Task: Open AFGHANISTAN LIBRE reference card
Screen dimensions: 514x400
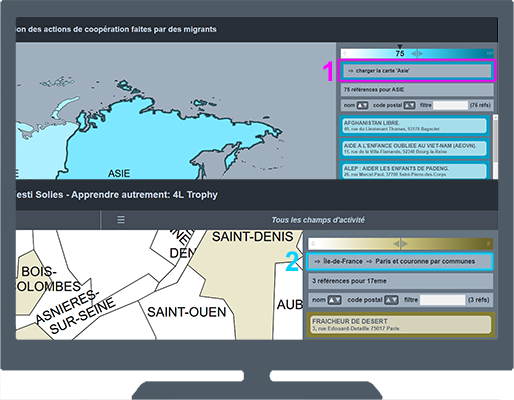Action: point(415,126)
